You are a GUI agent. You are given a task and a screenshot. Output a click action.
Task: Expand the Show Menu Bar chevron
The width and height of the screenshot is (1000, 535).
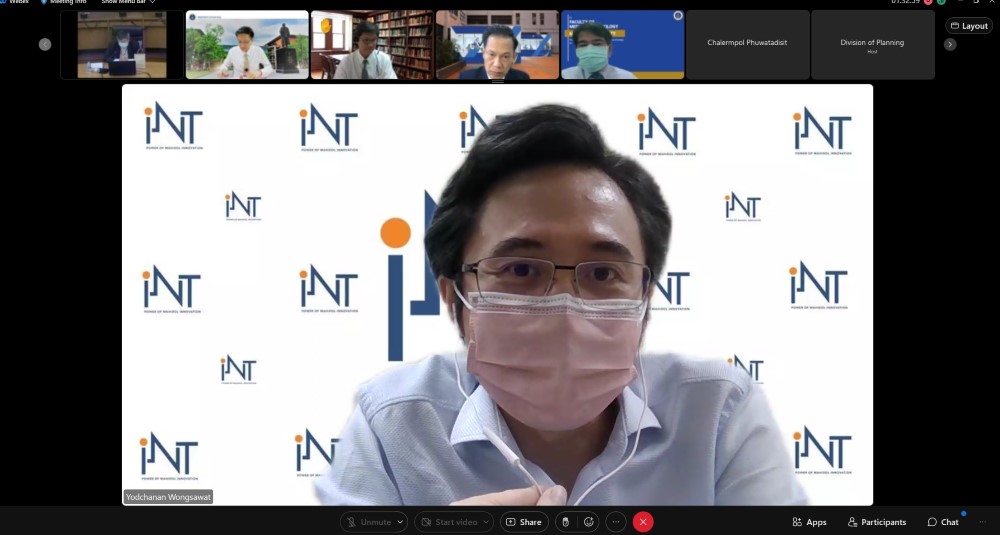click(x=152, y=2)
